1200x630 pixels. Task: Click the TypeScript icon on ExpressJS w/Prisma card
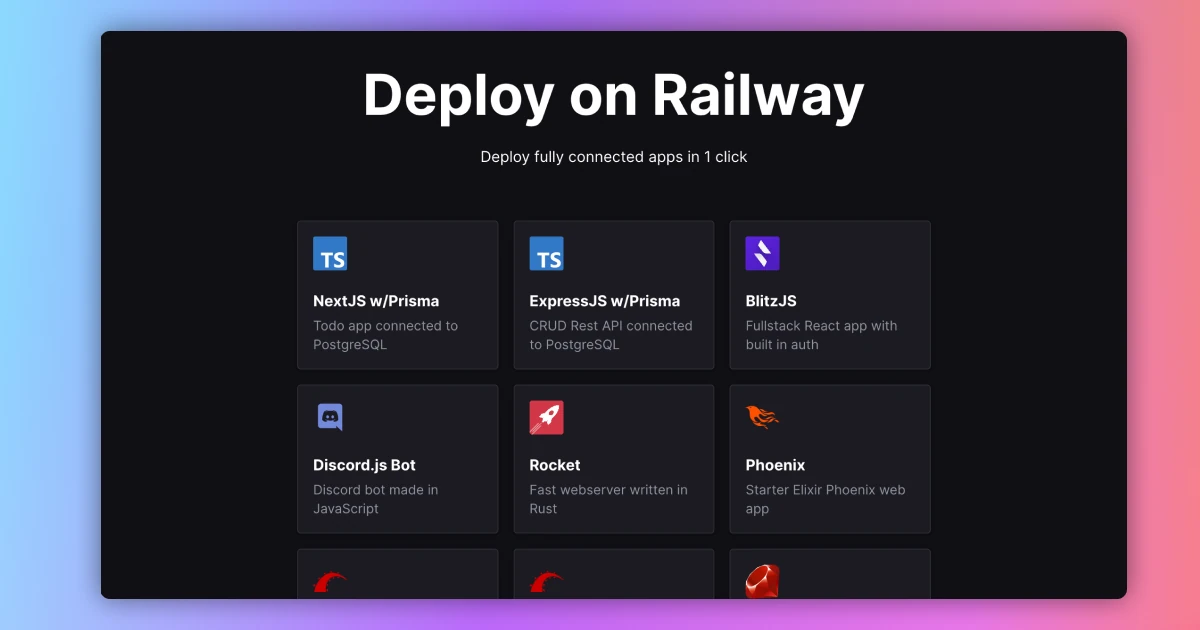(546, 254)
